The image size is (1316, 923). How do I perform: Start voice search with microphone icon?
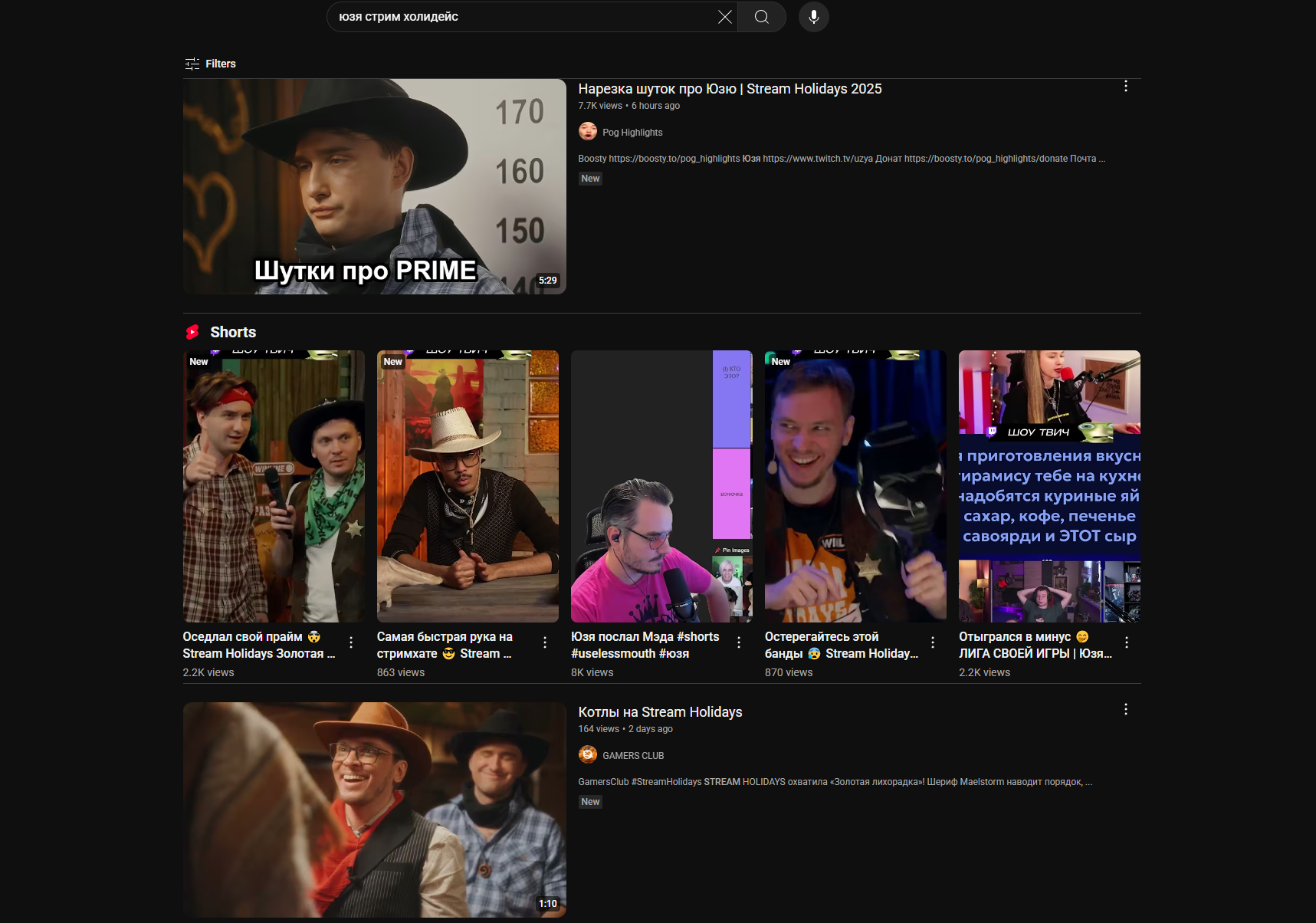813,17
